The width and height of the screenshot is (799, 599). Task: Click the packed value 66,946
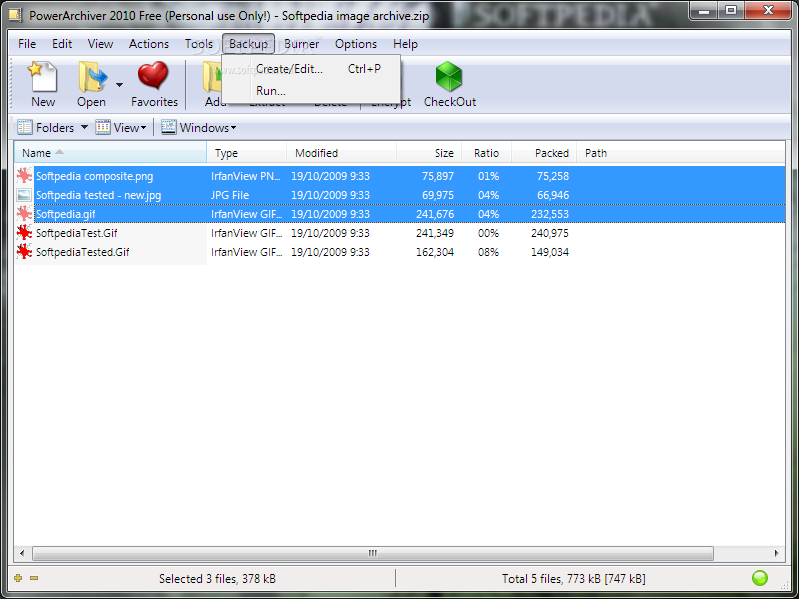553,195
